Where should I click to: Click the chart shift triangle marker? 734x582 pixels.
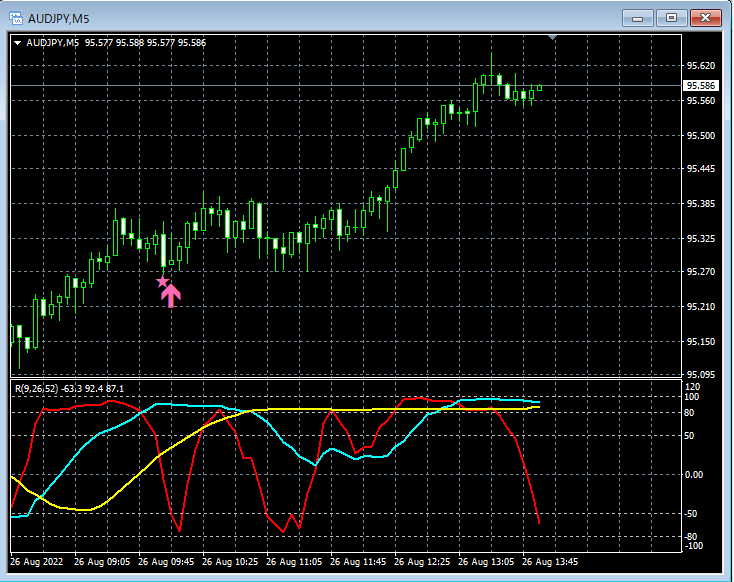pyautogui.click(x=552, y=37)
